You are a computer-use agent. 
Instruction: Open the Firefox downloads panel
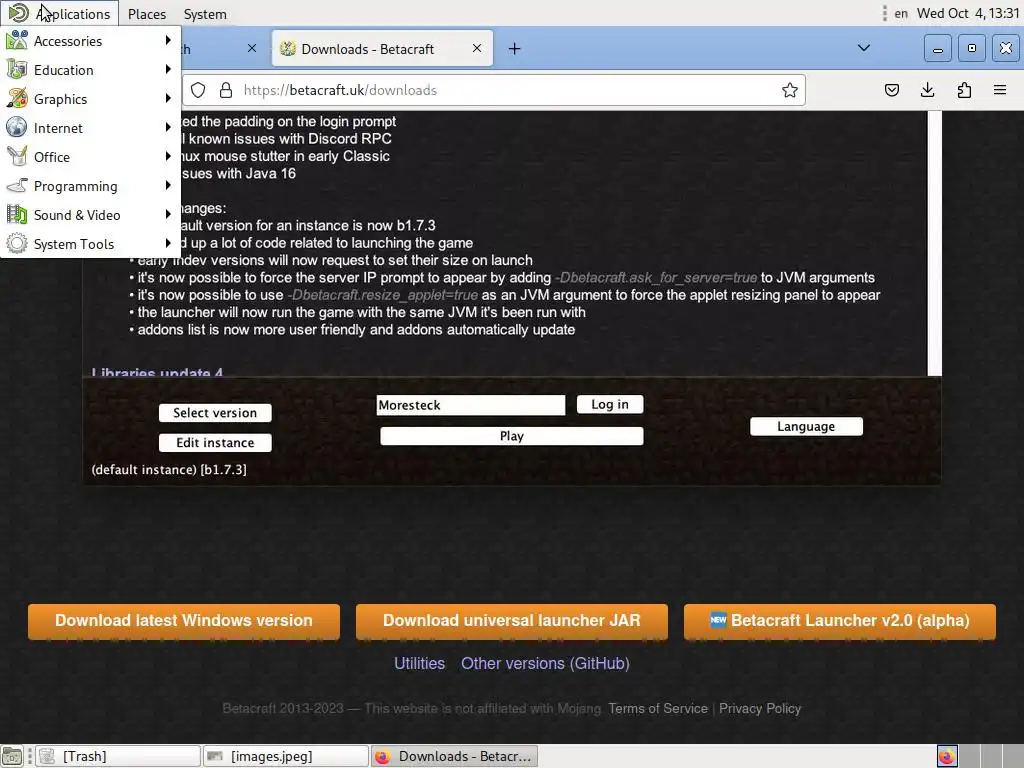[927, 90]
